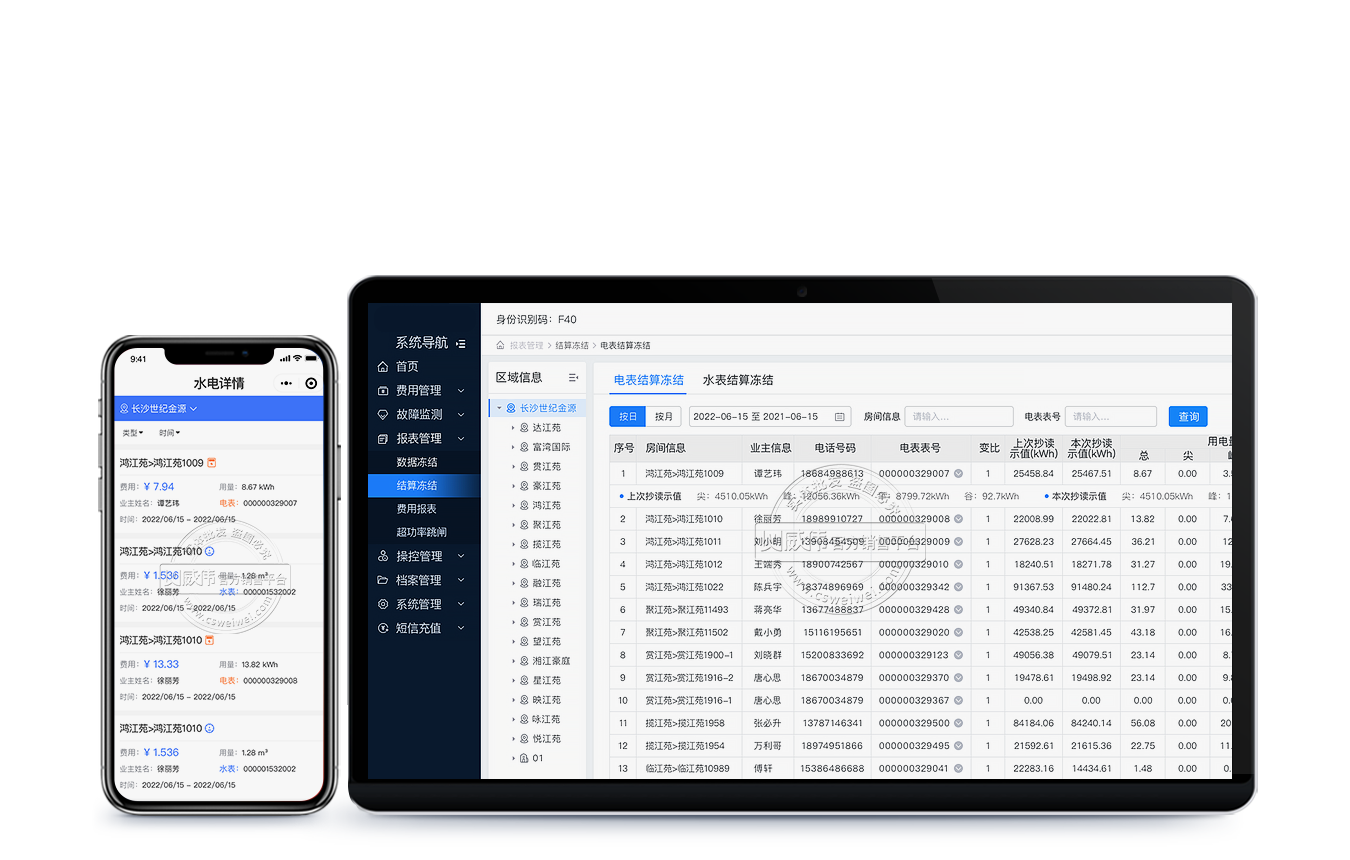Collapse details for meter 000000329007
This screenshot has width=1350, height=860.
(x=958, y=473)
